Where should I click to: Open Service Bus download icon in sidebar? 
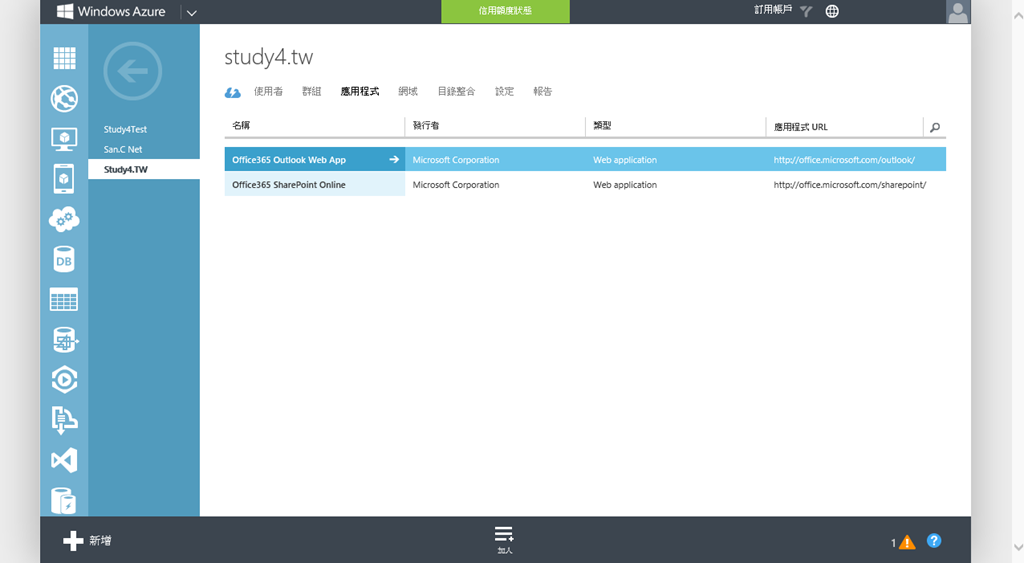click(x=64, y=420)
